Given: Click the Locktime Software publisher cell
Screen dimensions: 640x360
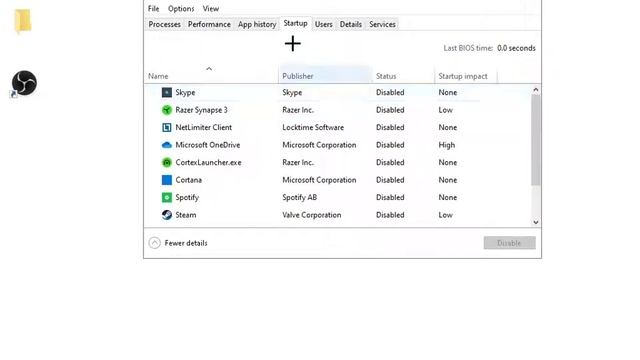Looking at the screenshot, I should click(x=313, y=128).
